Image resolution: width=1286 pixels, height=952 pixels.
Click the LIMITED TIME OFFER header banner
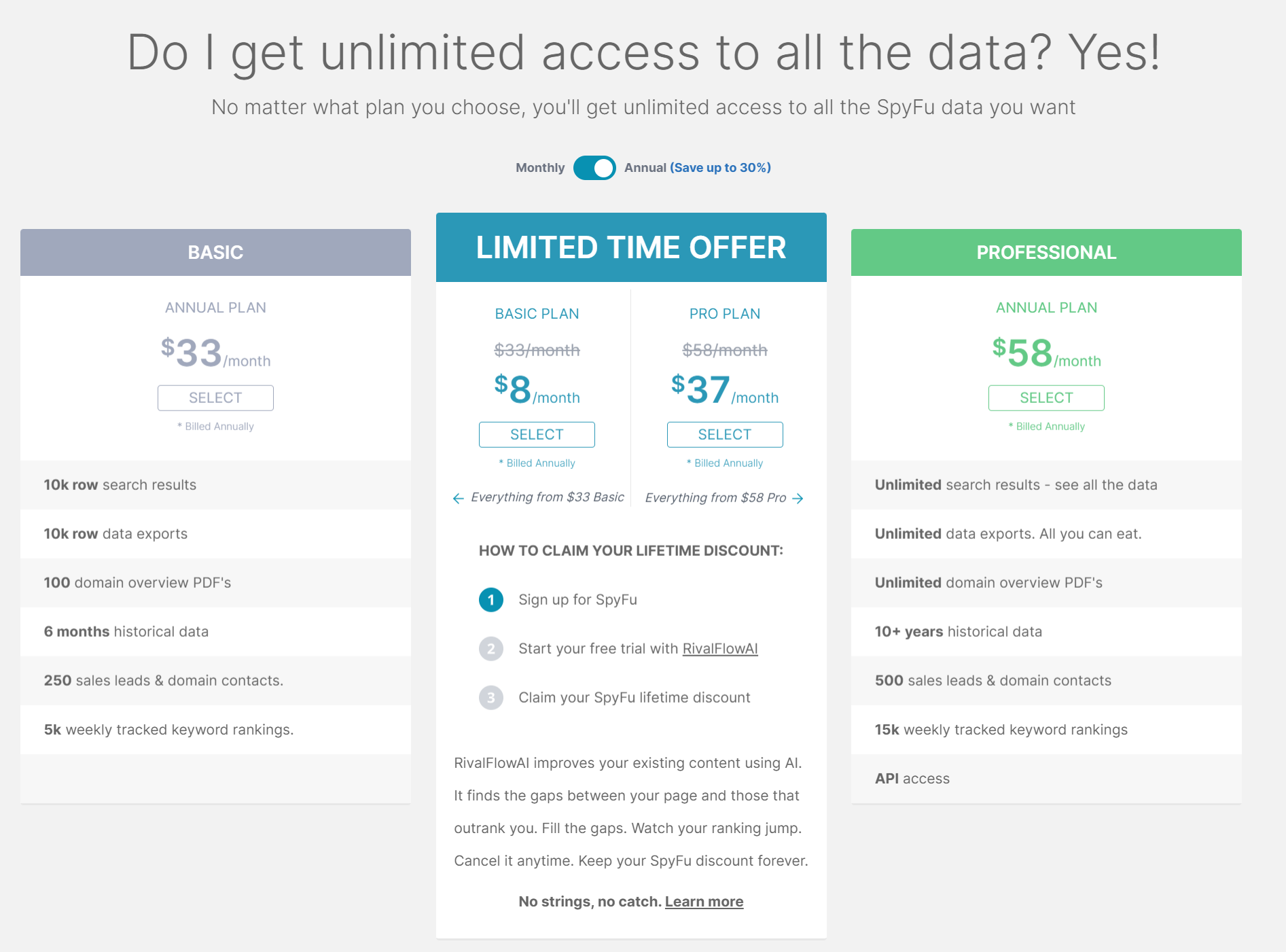631,247
